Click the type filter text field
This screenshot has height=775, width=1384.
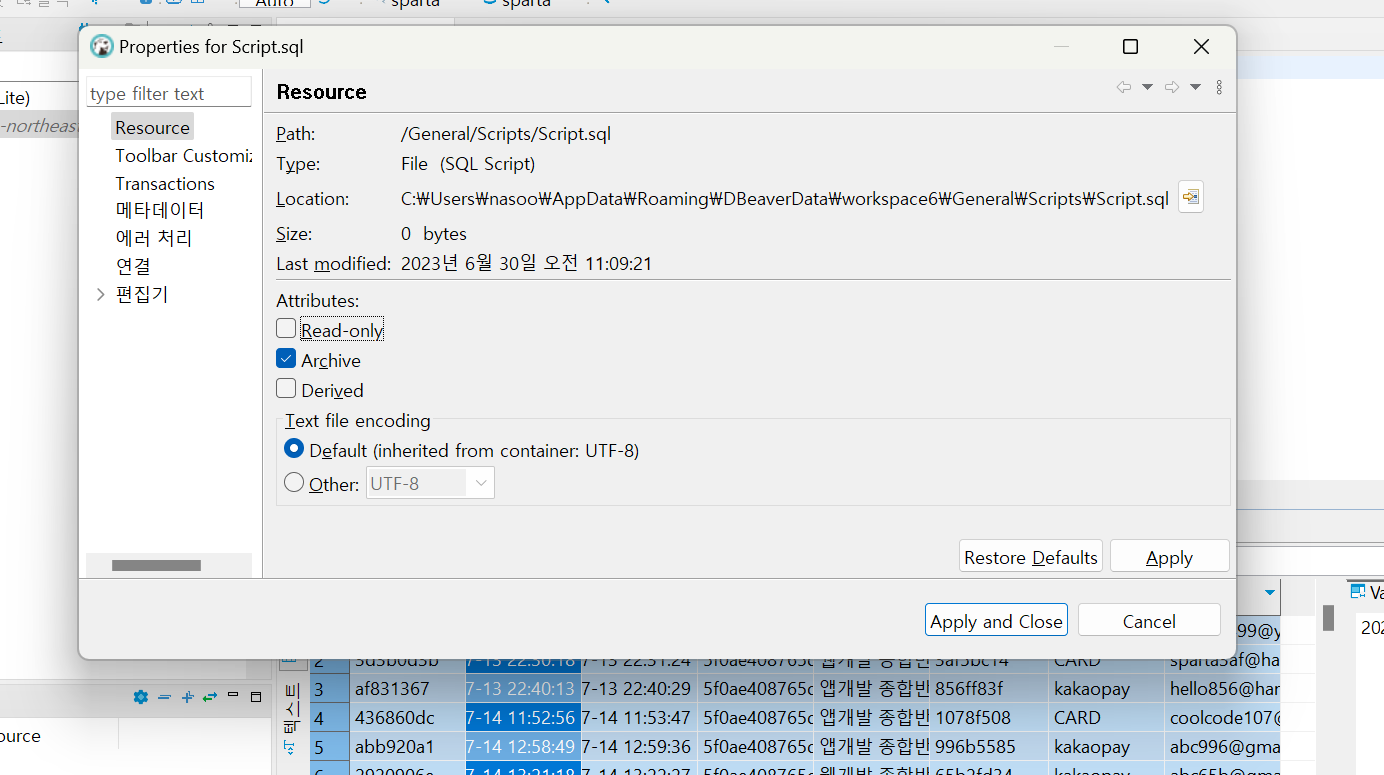(x=169, y=93)
